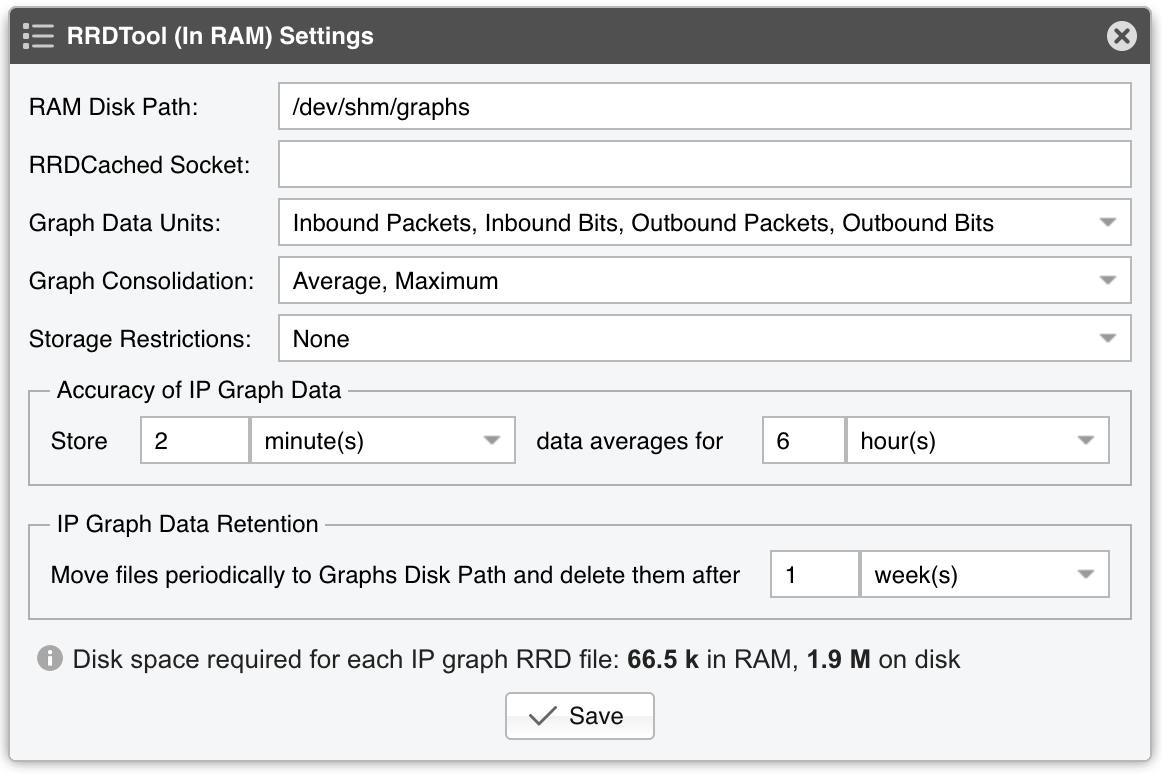
Task: Open the week(s) unit dropdown
Action: 985,574
